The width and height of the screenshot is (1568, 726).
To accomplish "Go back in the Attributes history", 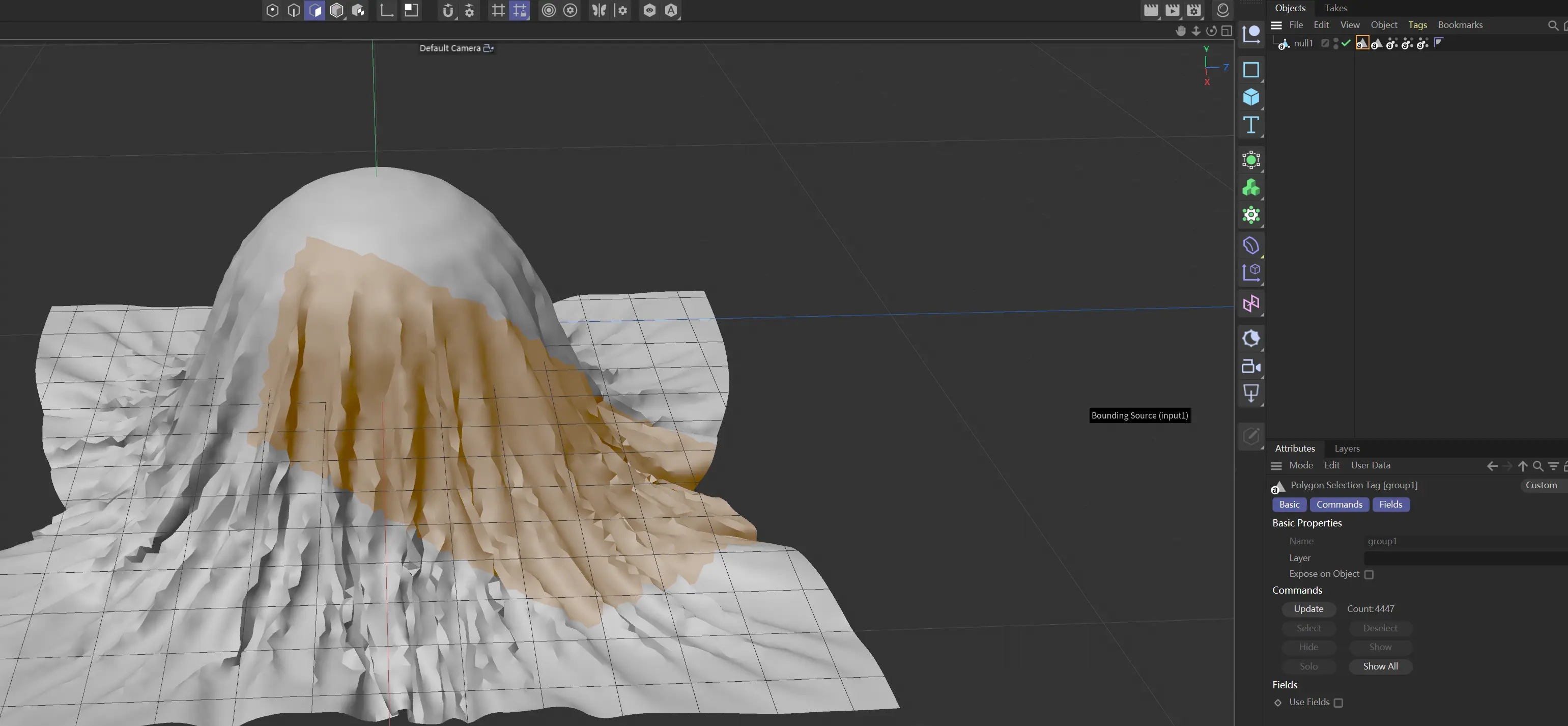I will 1492,466.
